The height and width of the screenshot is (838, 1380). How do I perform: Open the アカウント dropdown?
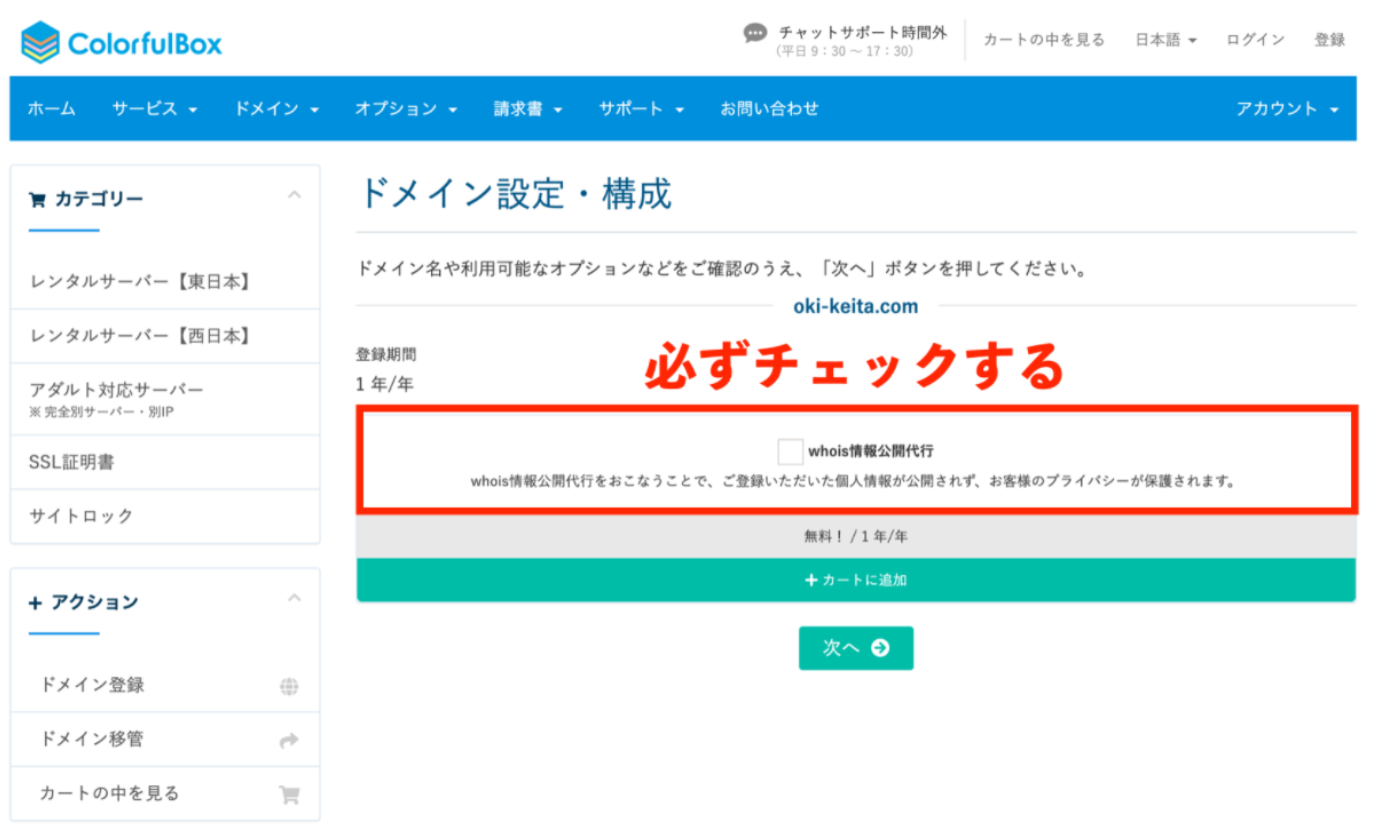tap(1288, 109)
